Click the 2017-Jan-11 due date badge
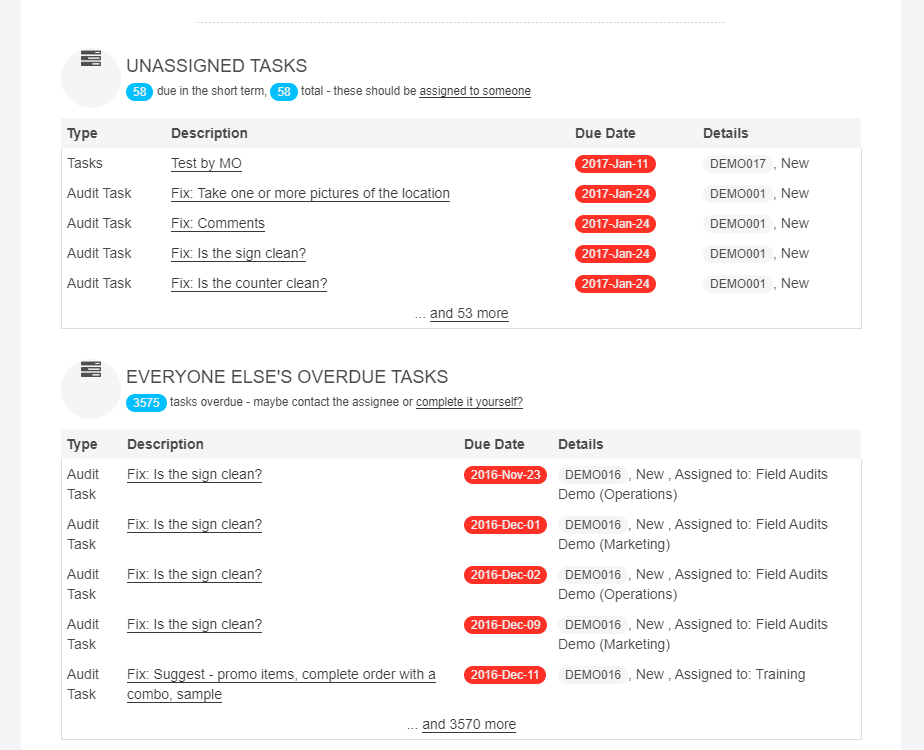 click(615, 164)
